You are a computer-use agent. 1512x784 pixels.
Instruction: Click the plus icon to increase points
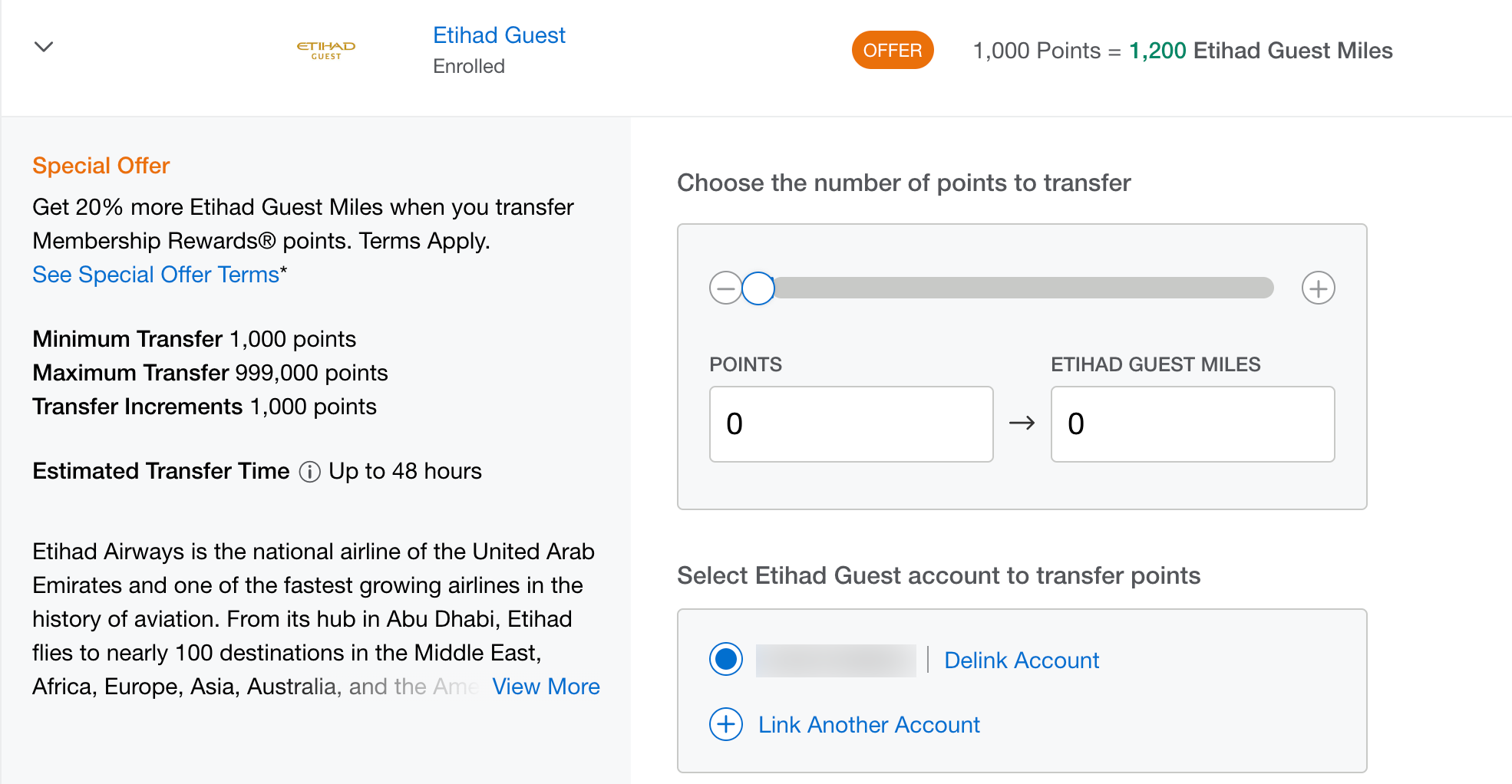coord(1319,288)
